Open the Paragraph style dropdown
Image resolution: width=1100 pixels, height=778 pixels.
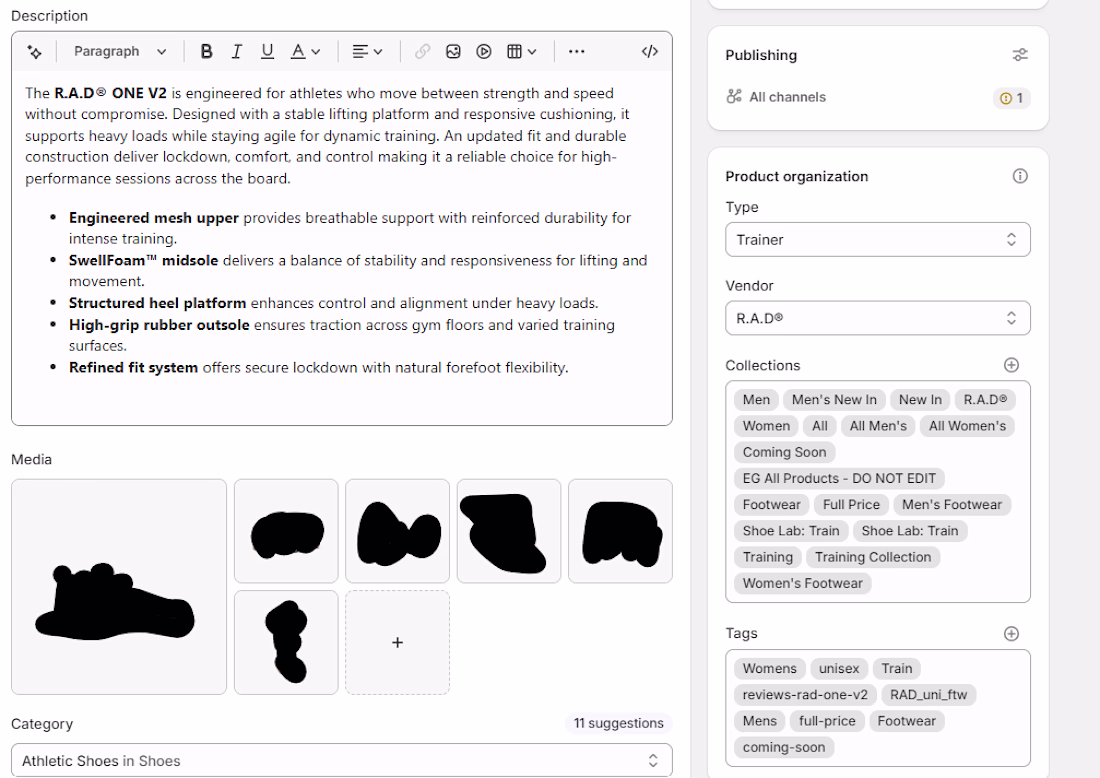[x=120, y=52]
